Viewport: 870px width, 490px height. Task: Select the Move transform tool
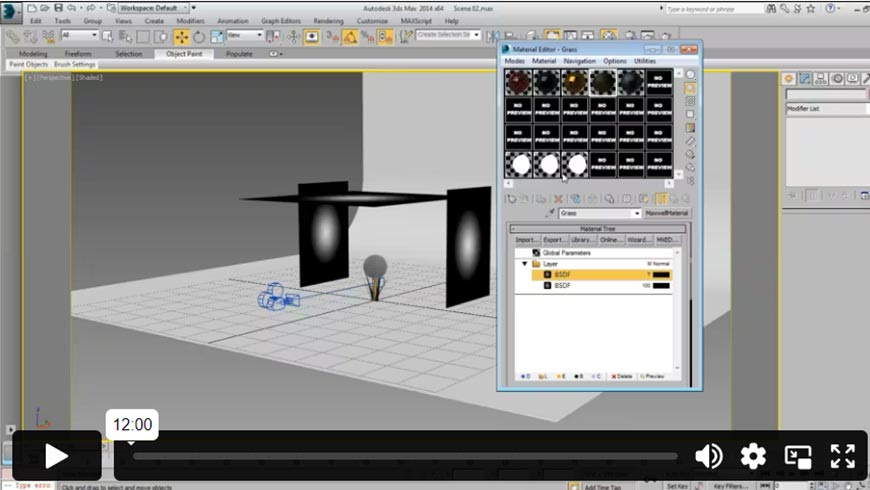182,37
